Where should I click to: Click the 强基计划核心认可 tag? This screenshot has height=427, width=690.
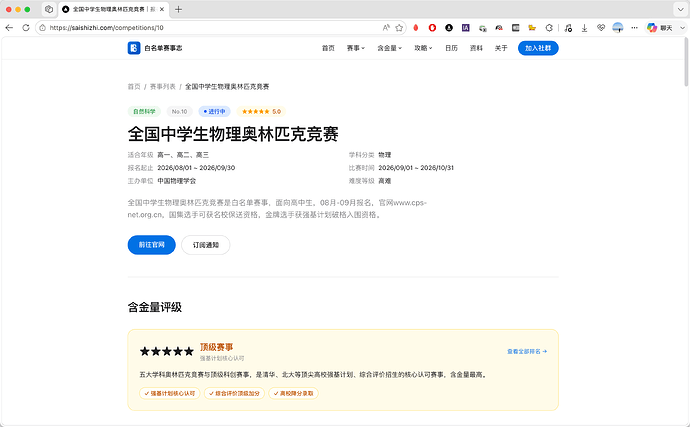[170, 394]
